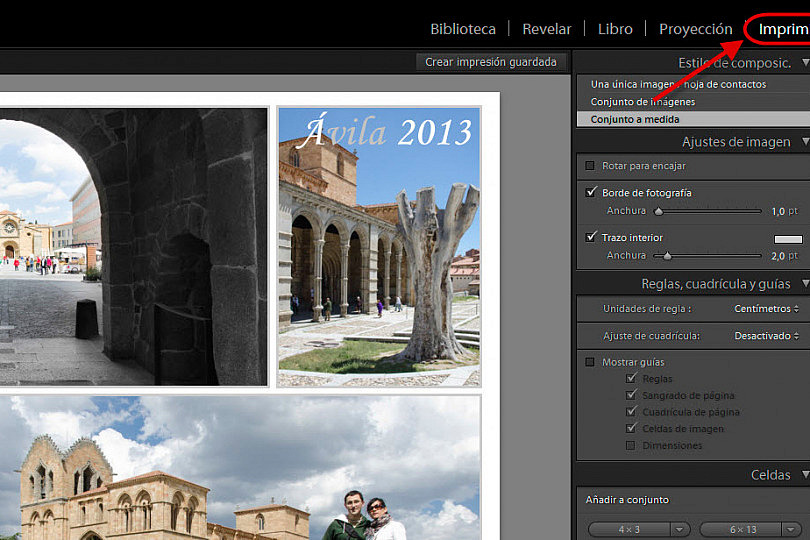Adjust the Trazo interior Anchura slider
This screenshot has height=540, width=810.
click(x=667, y=256)
